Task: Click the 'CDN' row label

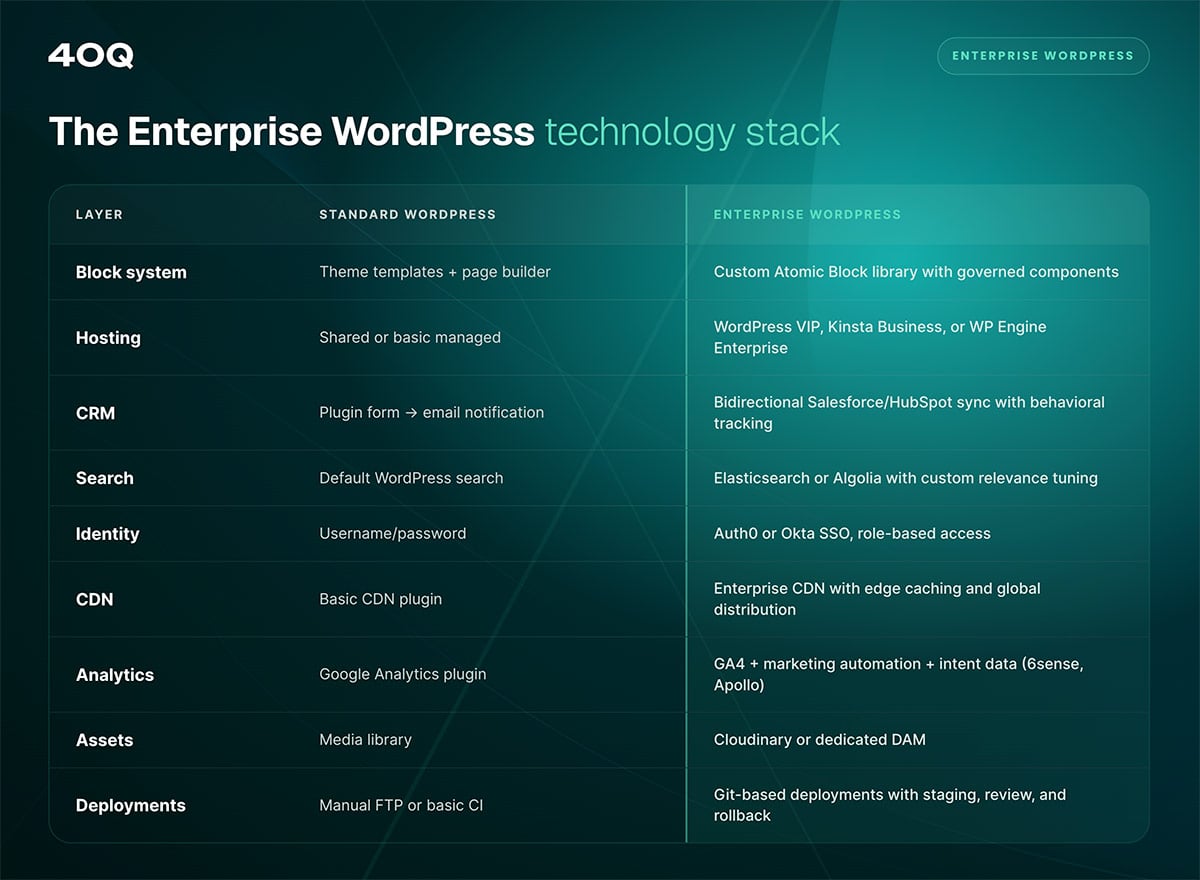Action: pos(94,599)
